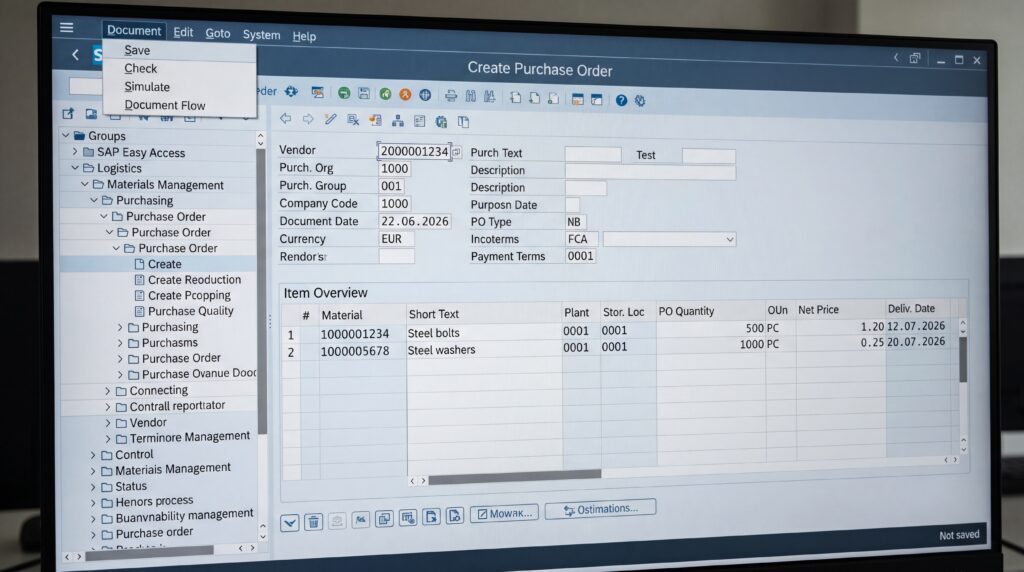Select Create Reoduction in the tree
This screenshot has width=1024, height=572.
194,279
